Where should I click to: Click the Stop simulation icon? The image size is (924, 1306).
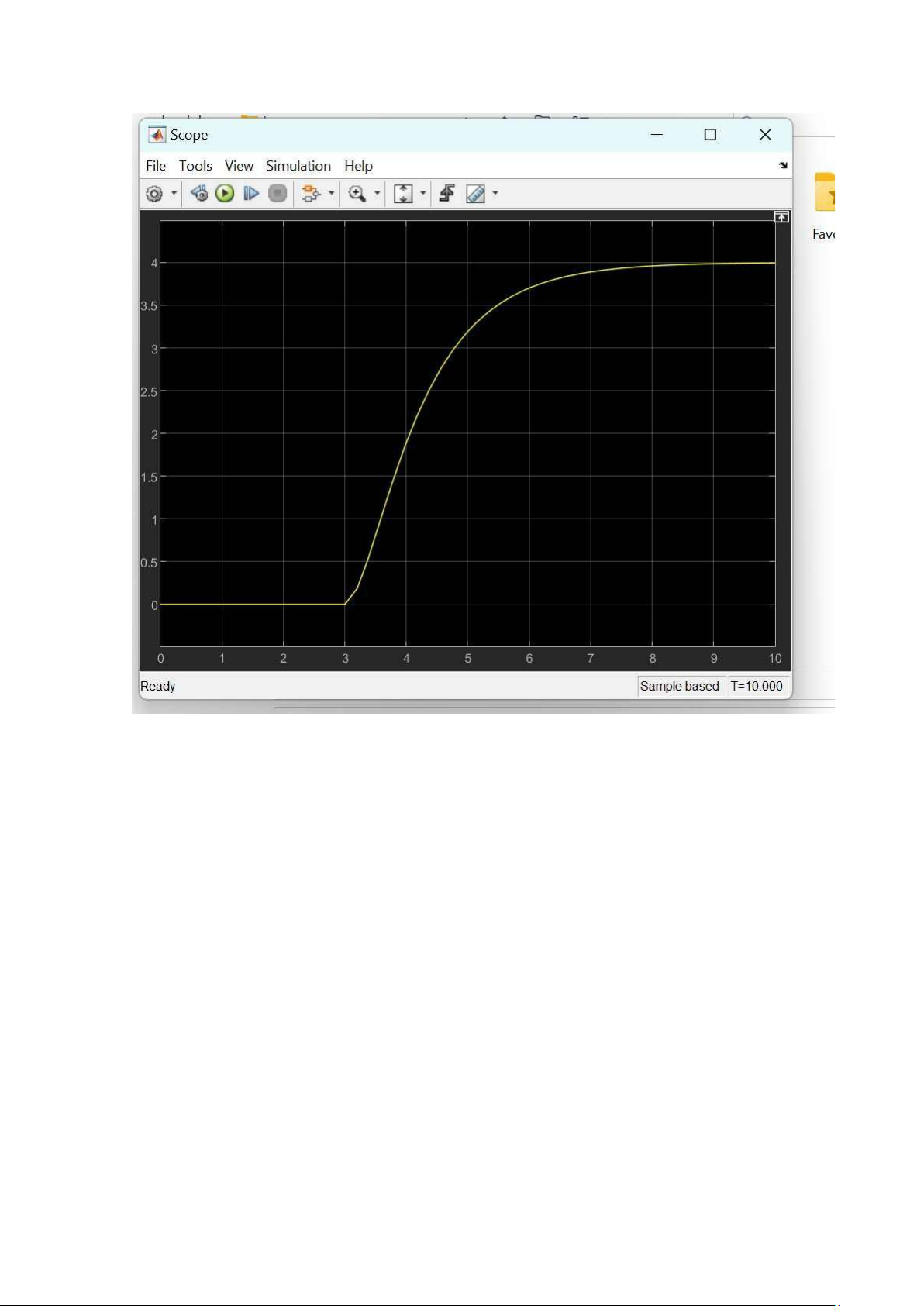click(x=278, y=194)
